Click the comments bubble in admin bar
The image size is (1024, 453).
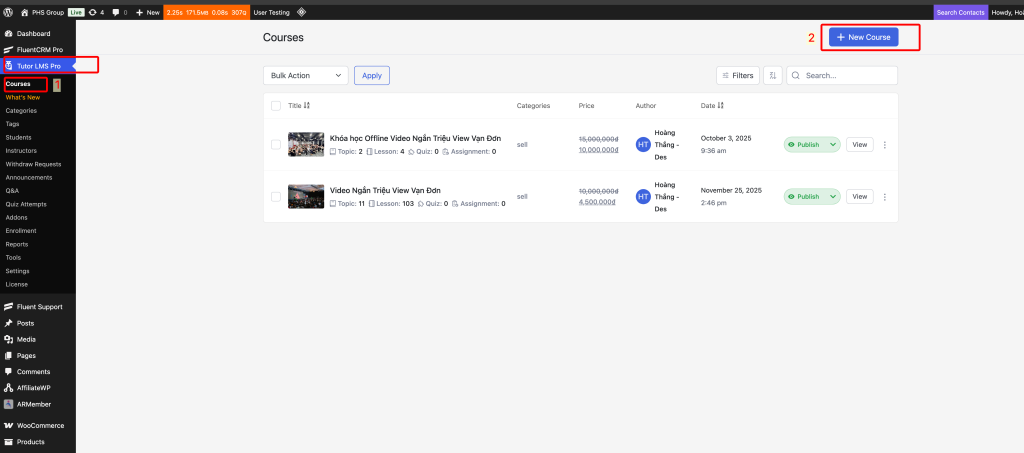(x=119, y=12)
